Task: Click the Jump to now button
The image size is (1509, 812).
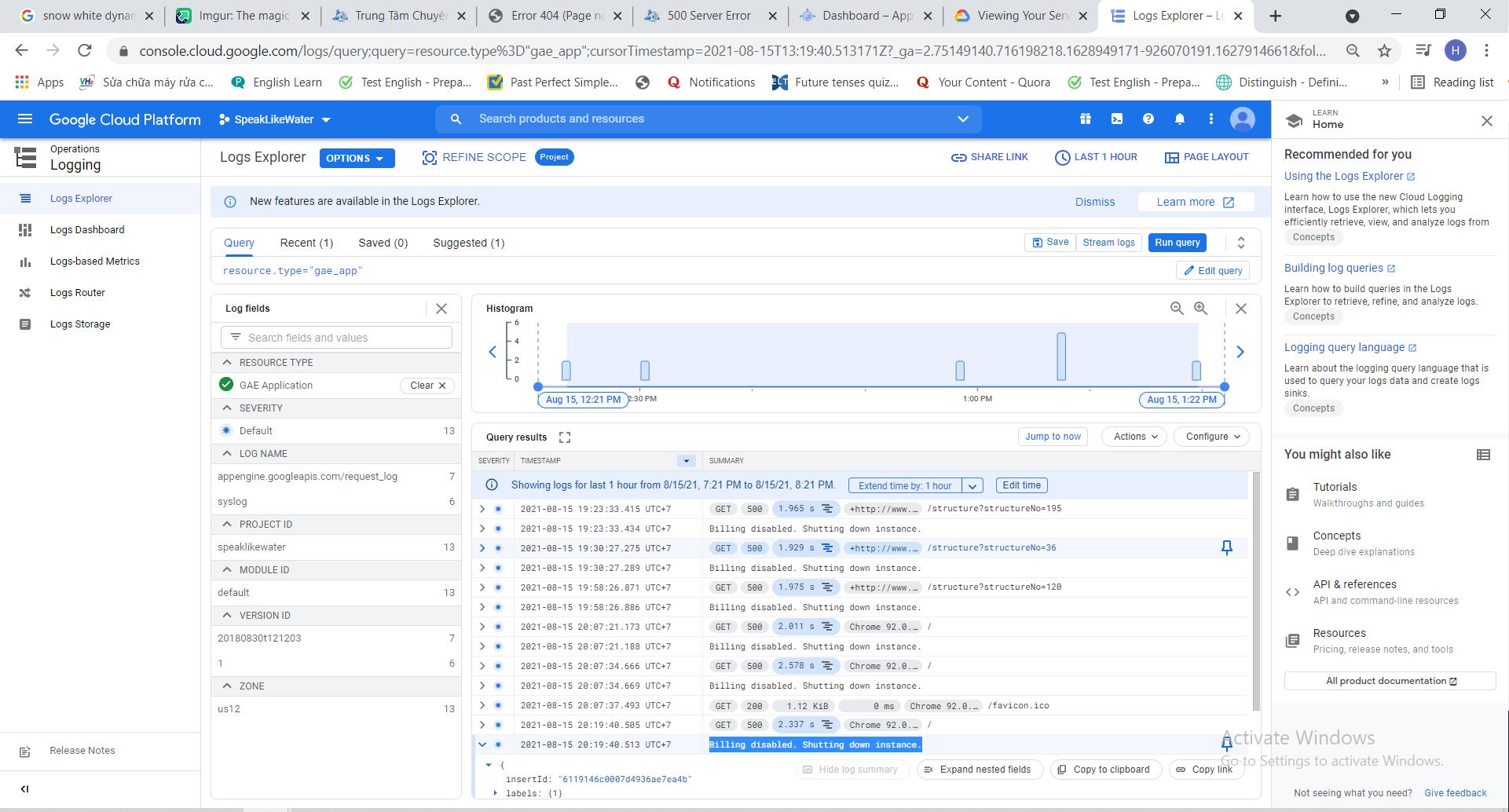Action: click(x=1053, y=437)
